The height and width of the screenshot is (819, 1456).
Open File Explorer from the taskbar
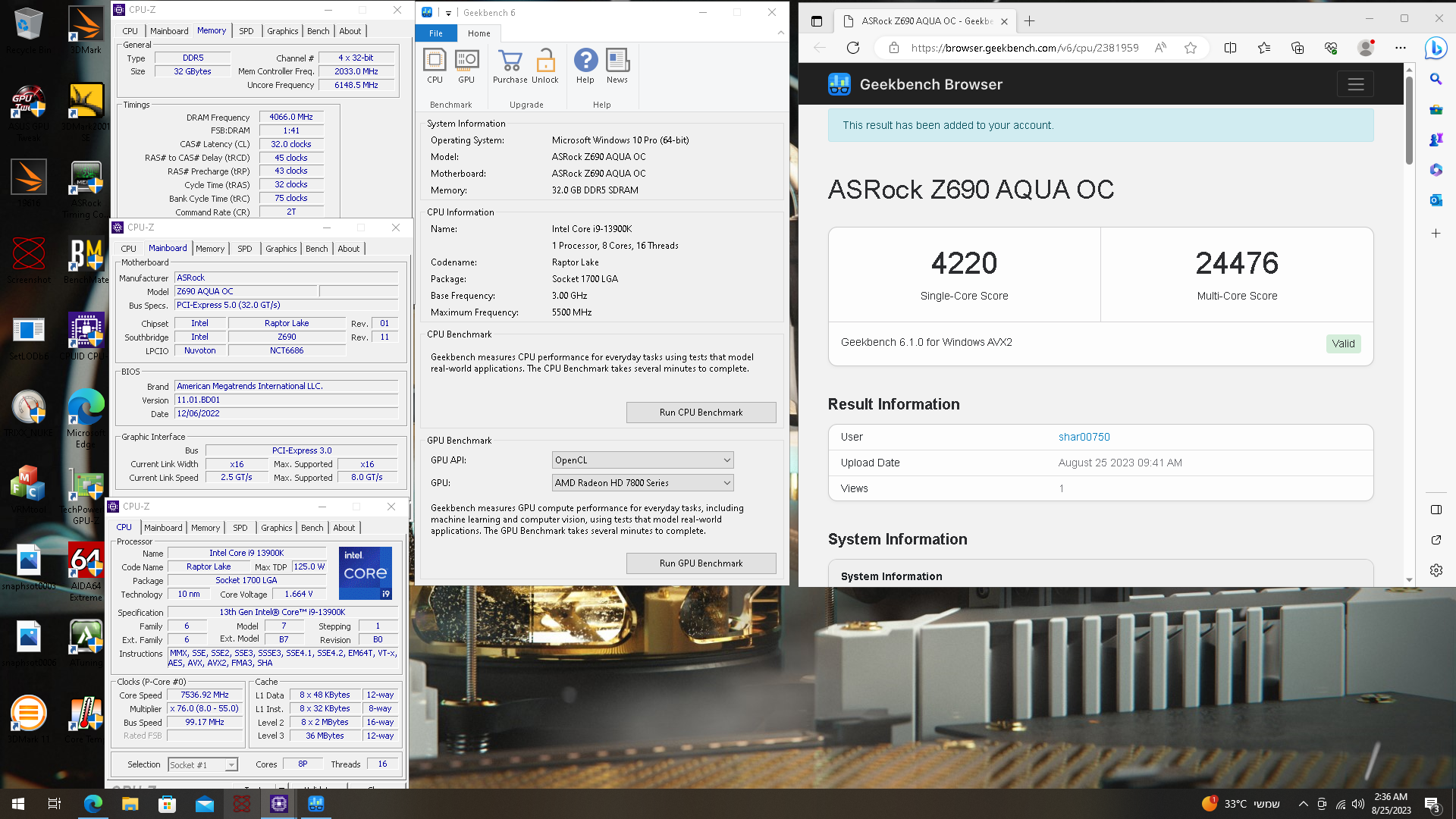(x=130, y=804)
